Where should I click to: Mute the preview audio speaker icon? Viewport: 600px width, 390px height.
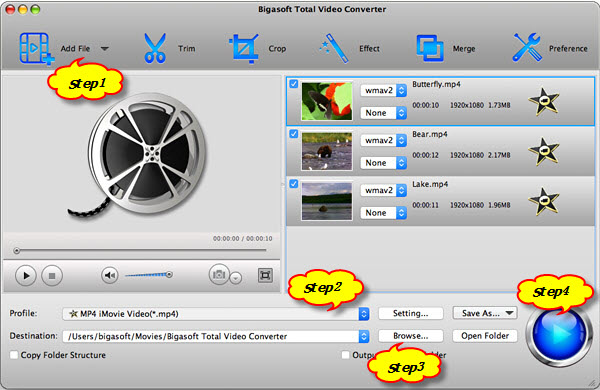(110, 275)
